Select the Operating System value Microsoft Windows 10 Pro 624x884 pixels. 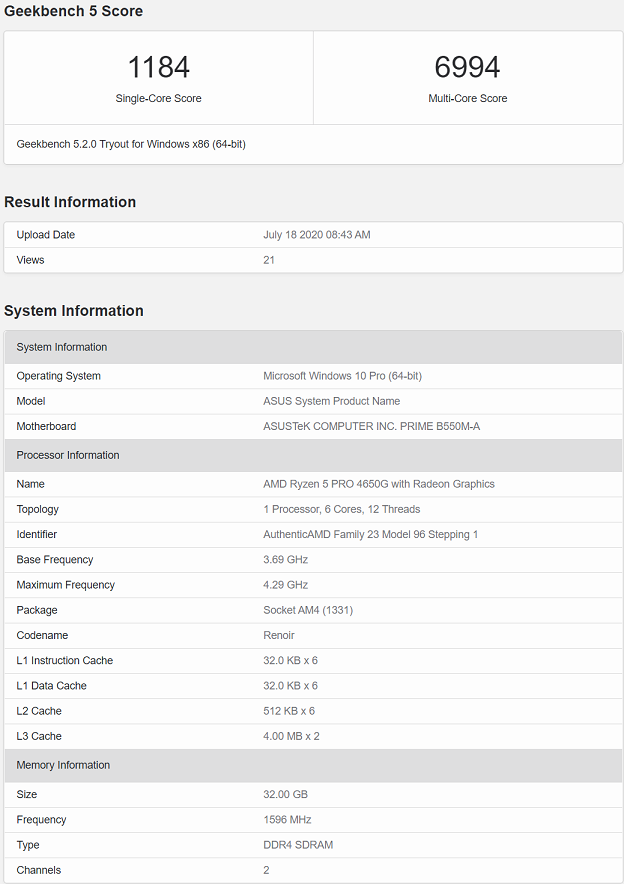click(342, 376)
